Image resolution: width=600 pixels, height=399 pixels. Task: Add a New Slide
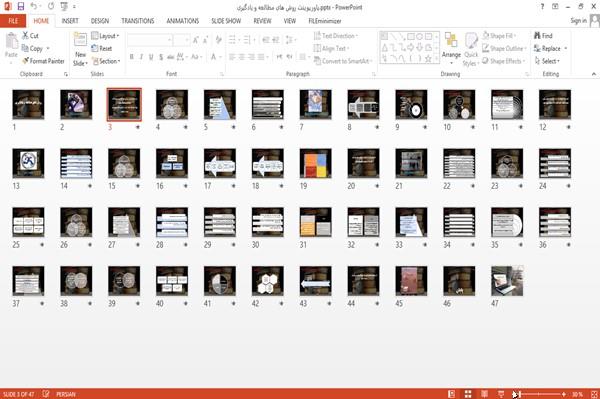pos(80,49)
